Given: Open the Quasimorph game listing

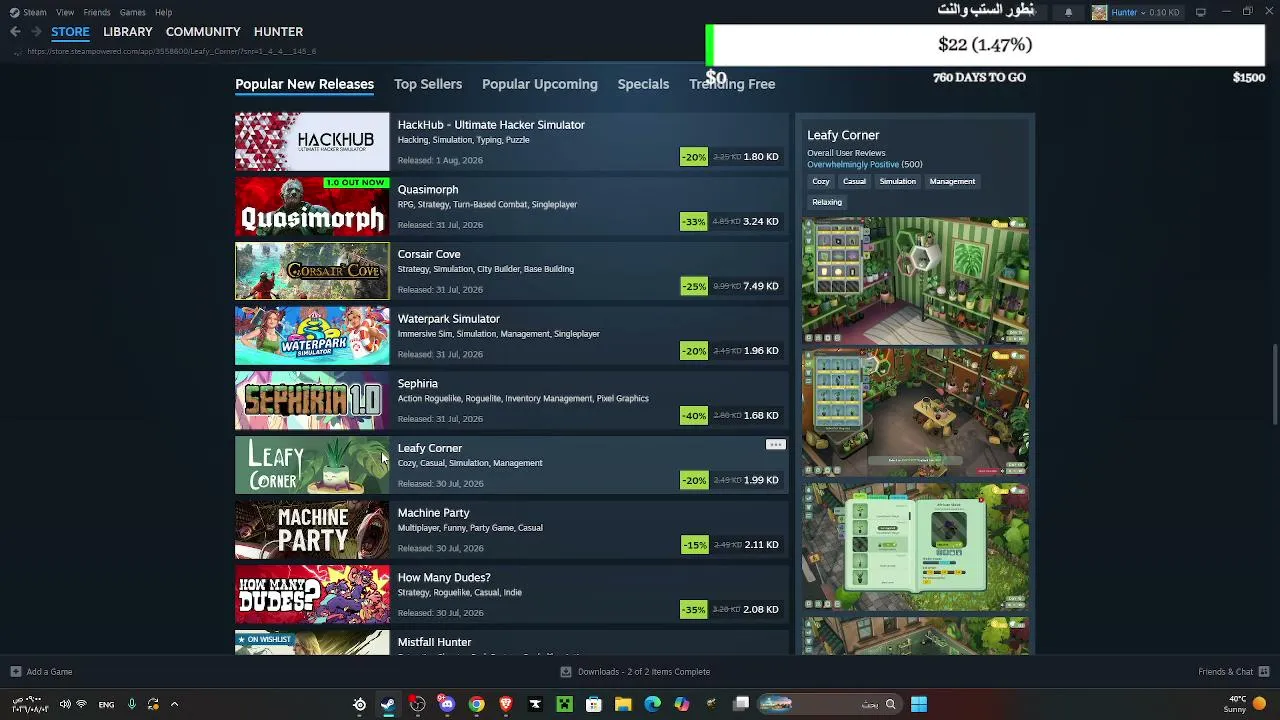Looking at the screenshot, I should coord(510,207).
